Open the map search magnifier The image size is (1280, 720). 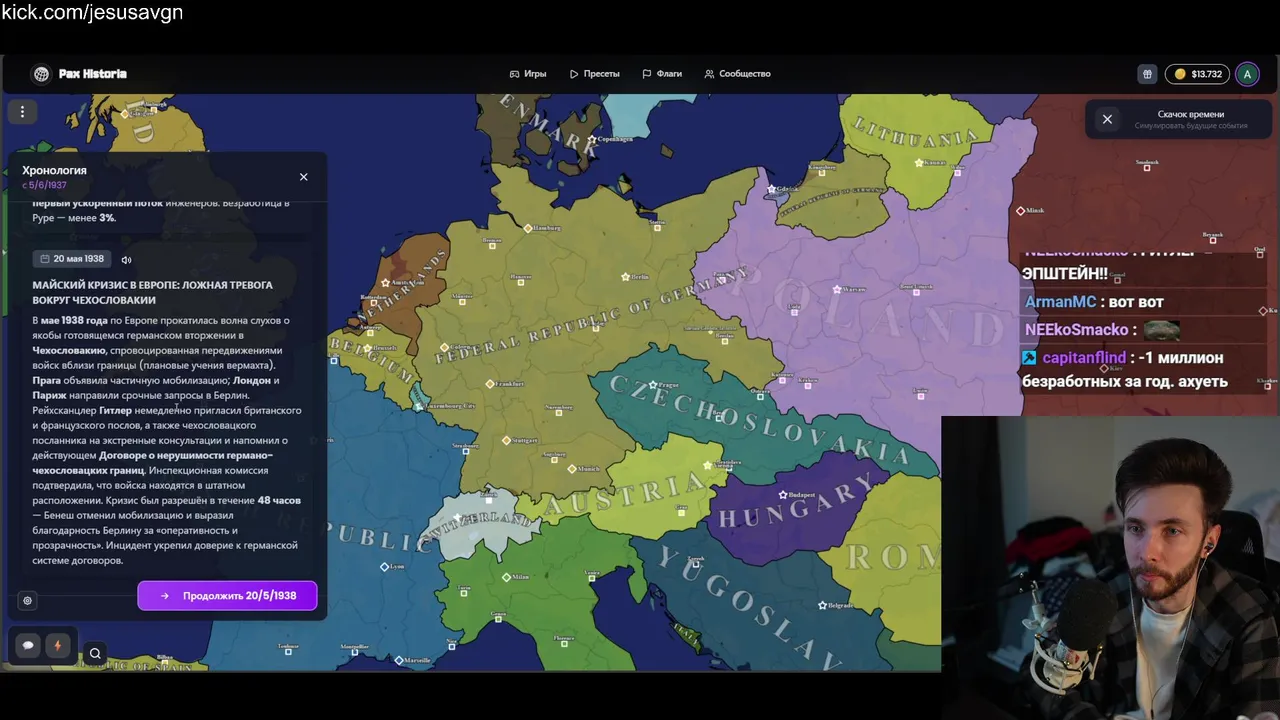point(95,654)
